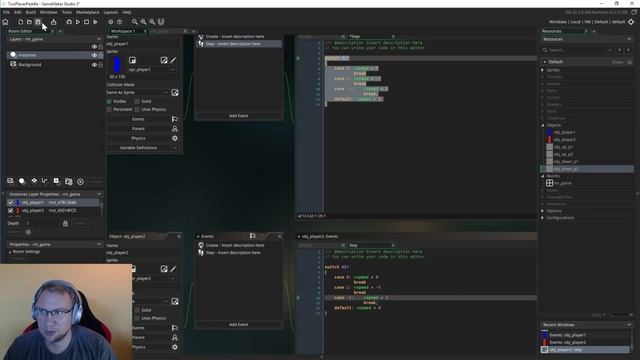640x360 pixels.
Task: Create a new project from toolbar
Action: (20, 22)
